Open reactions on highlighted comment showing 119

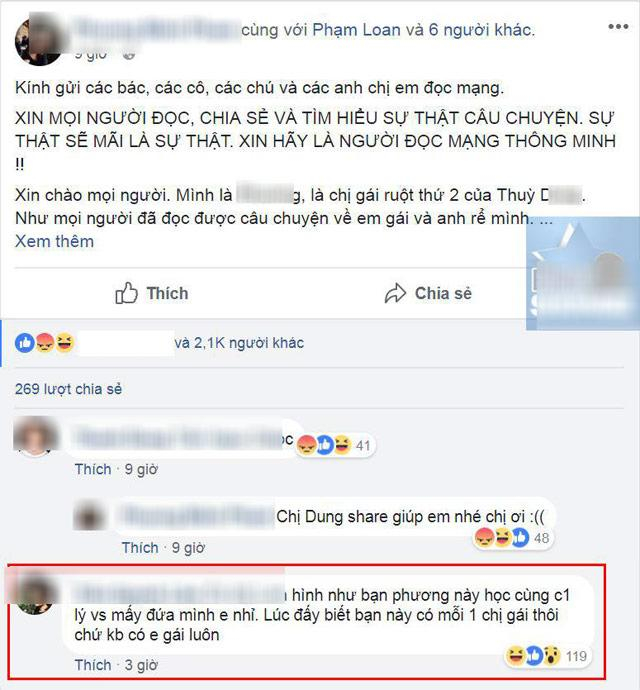coord(546,656)
